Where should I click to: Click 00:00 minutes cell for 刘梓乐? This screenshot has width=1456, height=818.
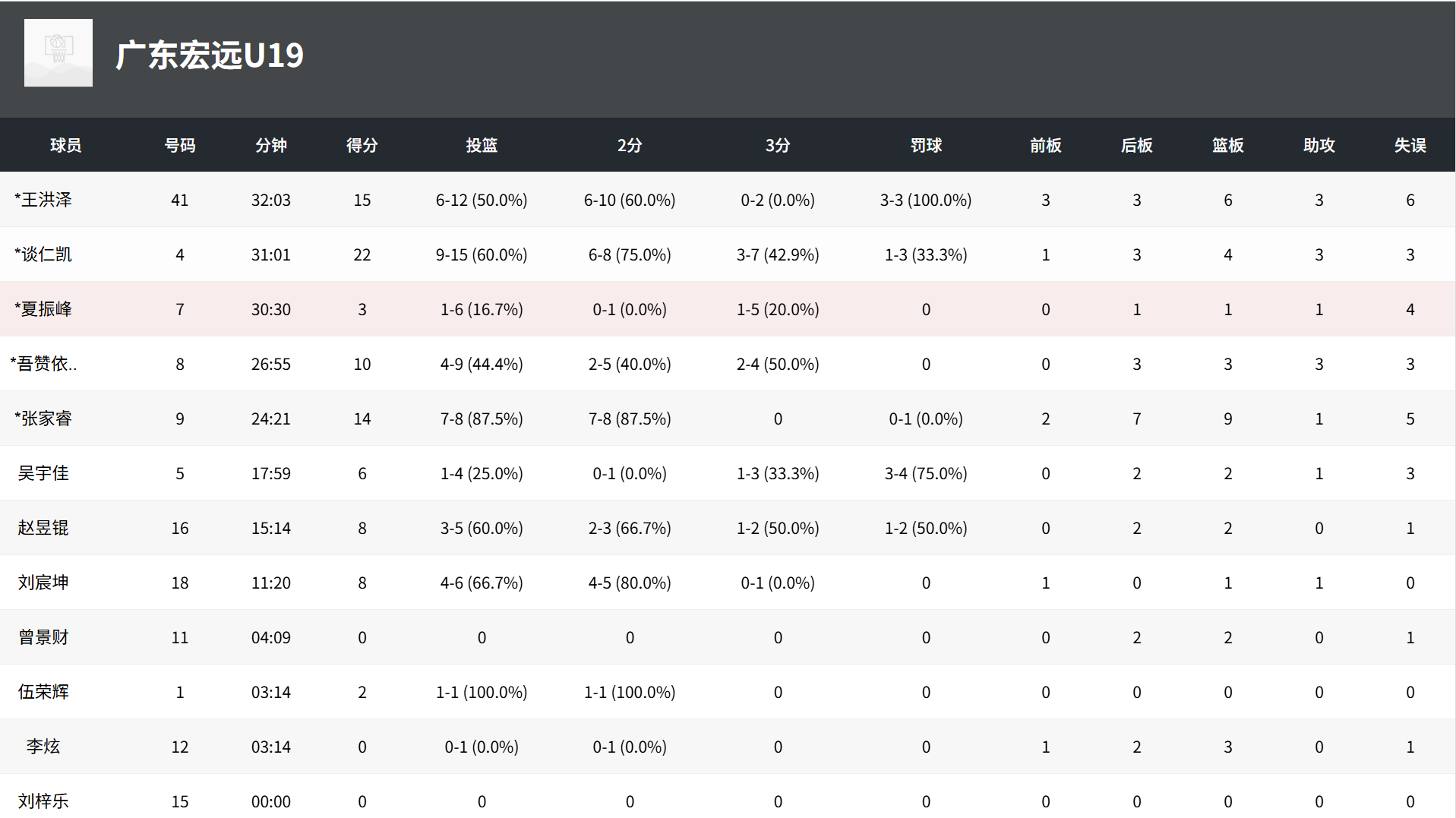coord(271,801)
